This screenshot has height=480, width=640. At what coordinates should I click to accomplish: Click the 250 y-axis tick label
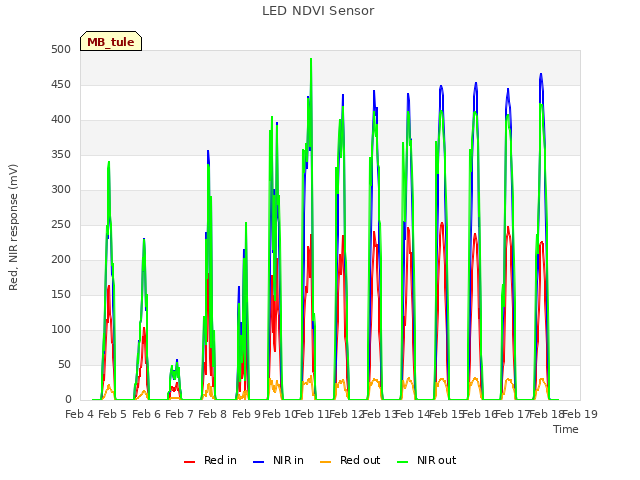(61, 224)
